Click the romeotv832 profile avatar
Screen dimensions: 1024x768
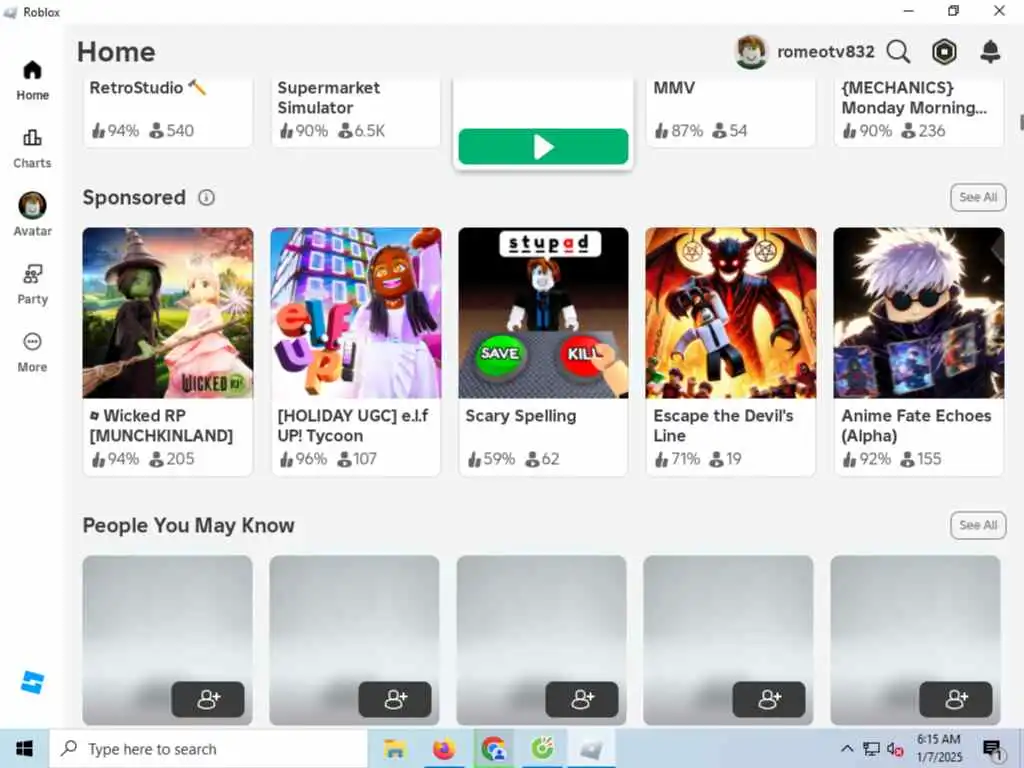[751, 52]
